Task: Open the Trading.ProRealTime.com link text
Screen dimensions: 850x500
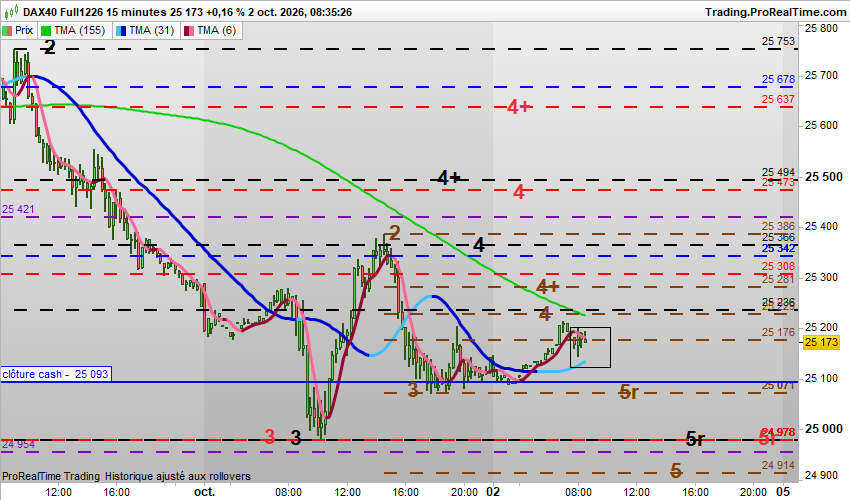Action: point(775,11)
